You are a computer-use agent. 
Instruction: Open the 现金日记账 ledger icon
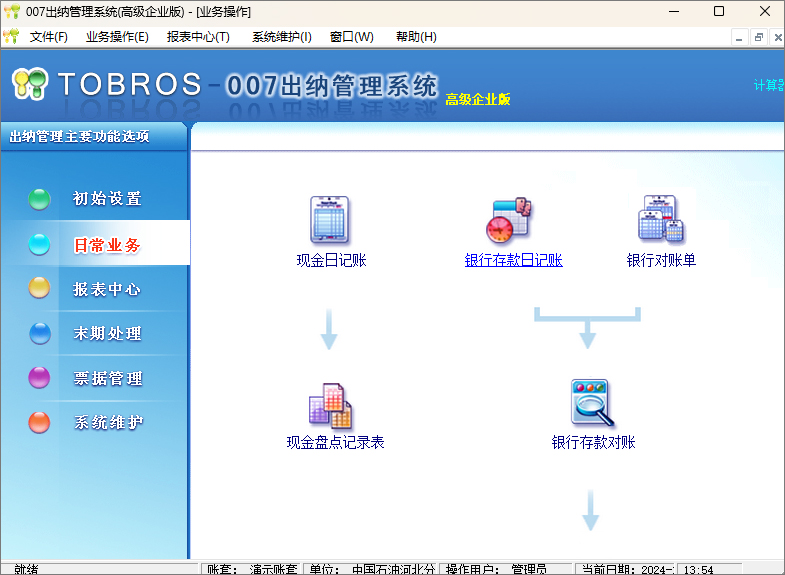[329, 220]
